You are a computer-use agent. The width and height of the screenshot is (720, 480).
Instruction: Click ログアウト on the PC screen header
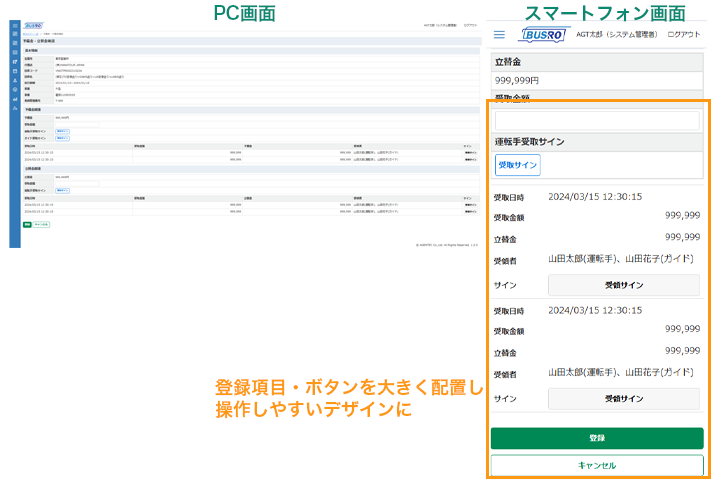coord(470,25)
